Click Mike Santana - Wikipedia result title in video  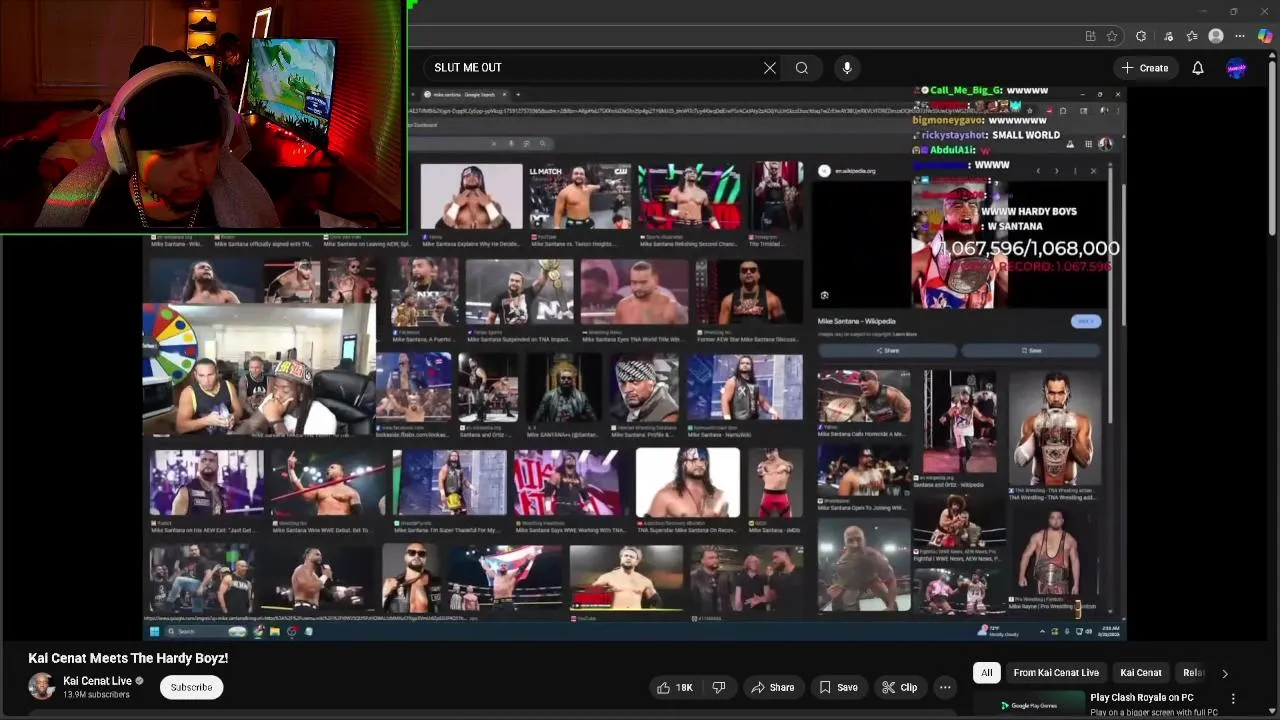[x=856, y=321]
